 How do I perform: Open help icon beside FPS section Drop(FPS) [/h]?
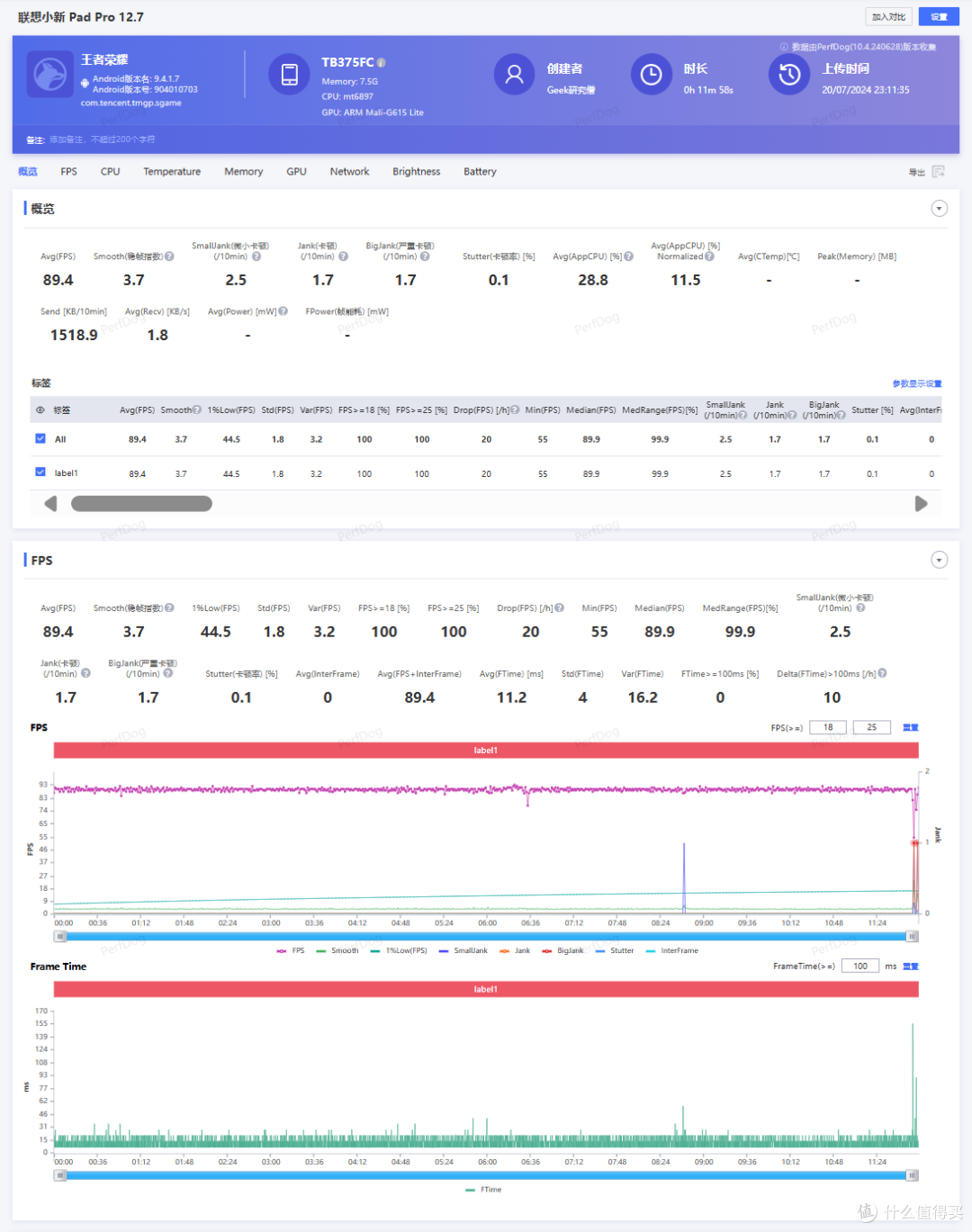coord(560,608)
